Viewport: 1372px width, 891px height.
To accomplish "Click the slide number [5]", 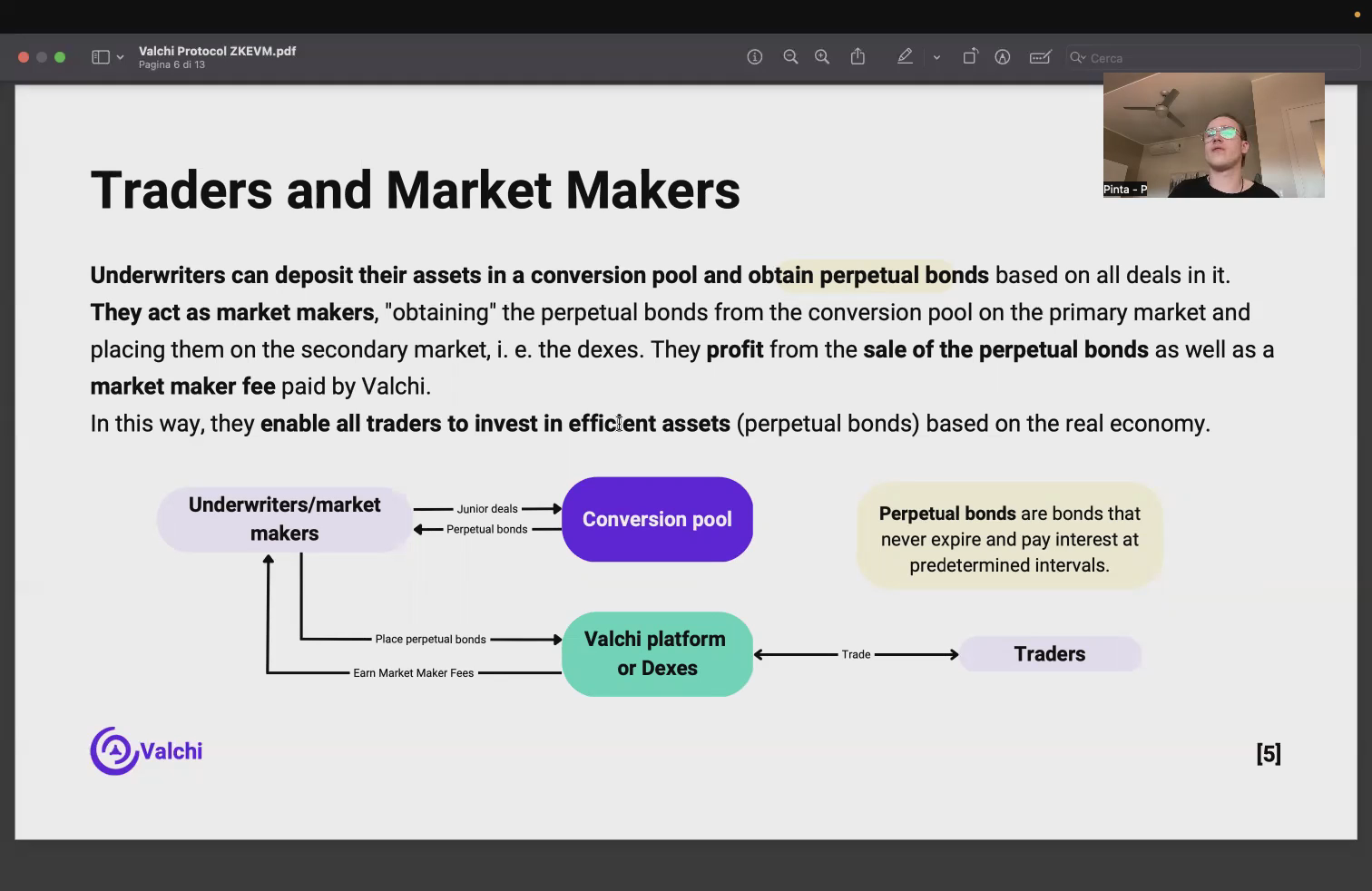I will [x=1269, y=753].
